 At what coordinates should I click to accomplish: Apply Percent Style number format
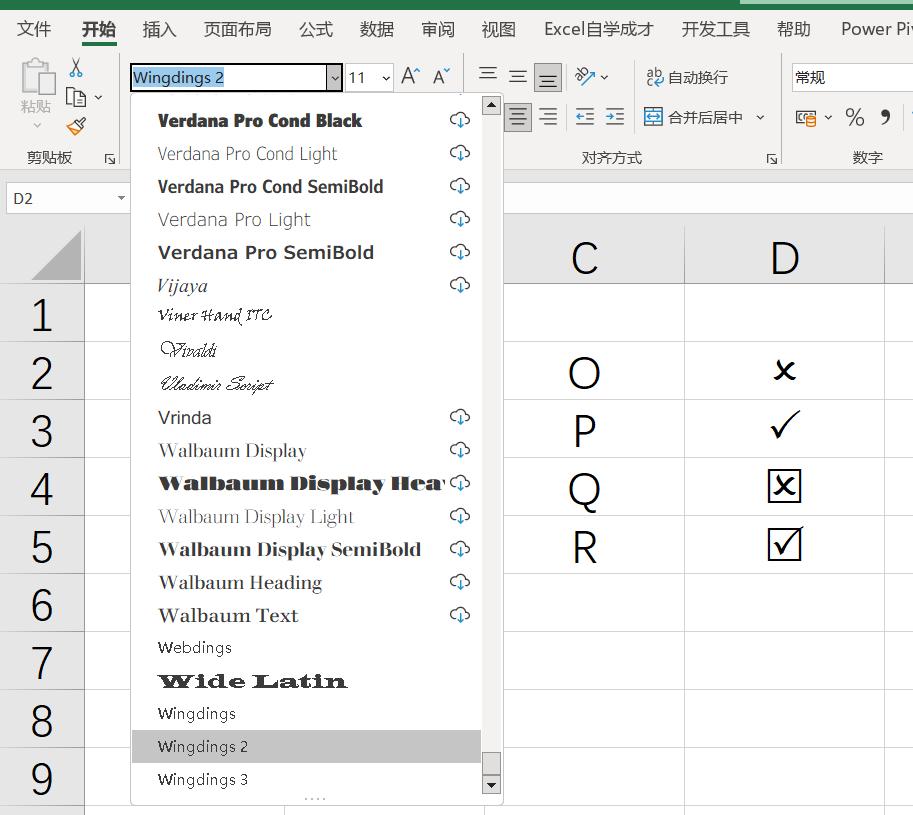[x=854, y=118]
